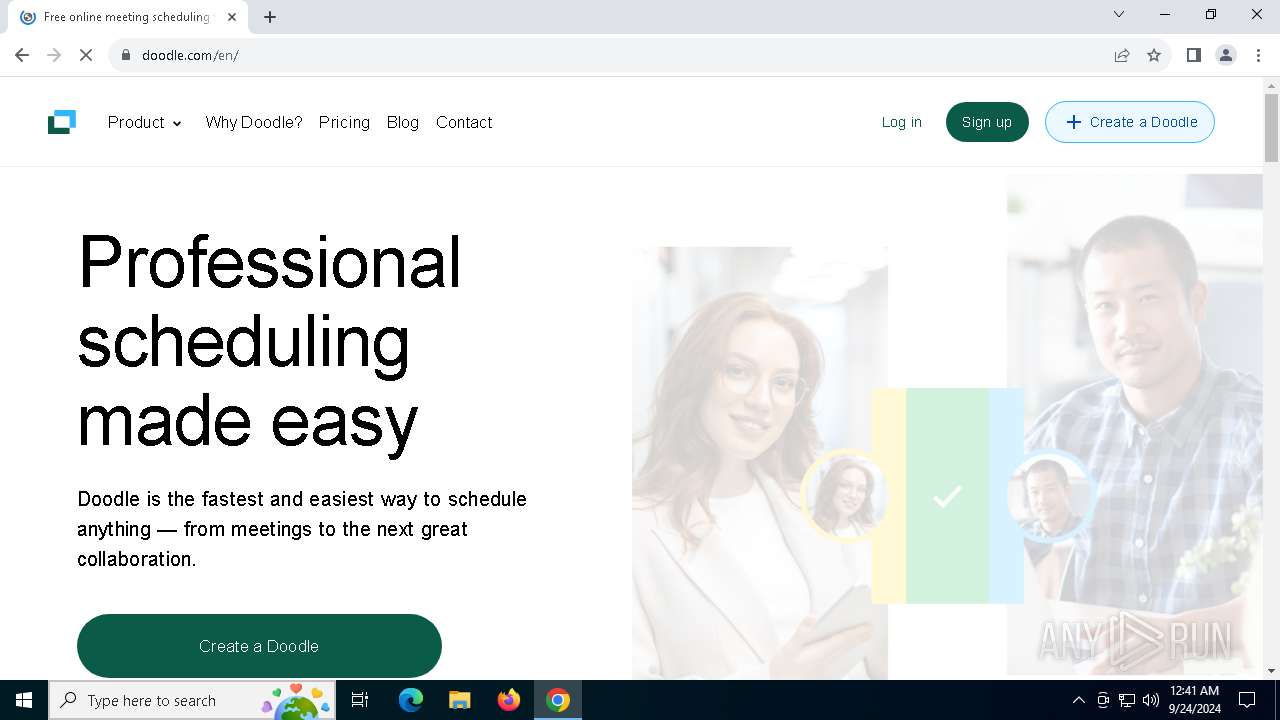
Task: Open File Explorer from the taskbar
Action: 460,700
